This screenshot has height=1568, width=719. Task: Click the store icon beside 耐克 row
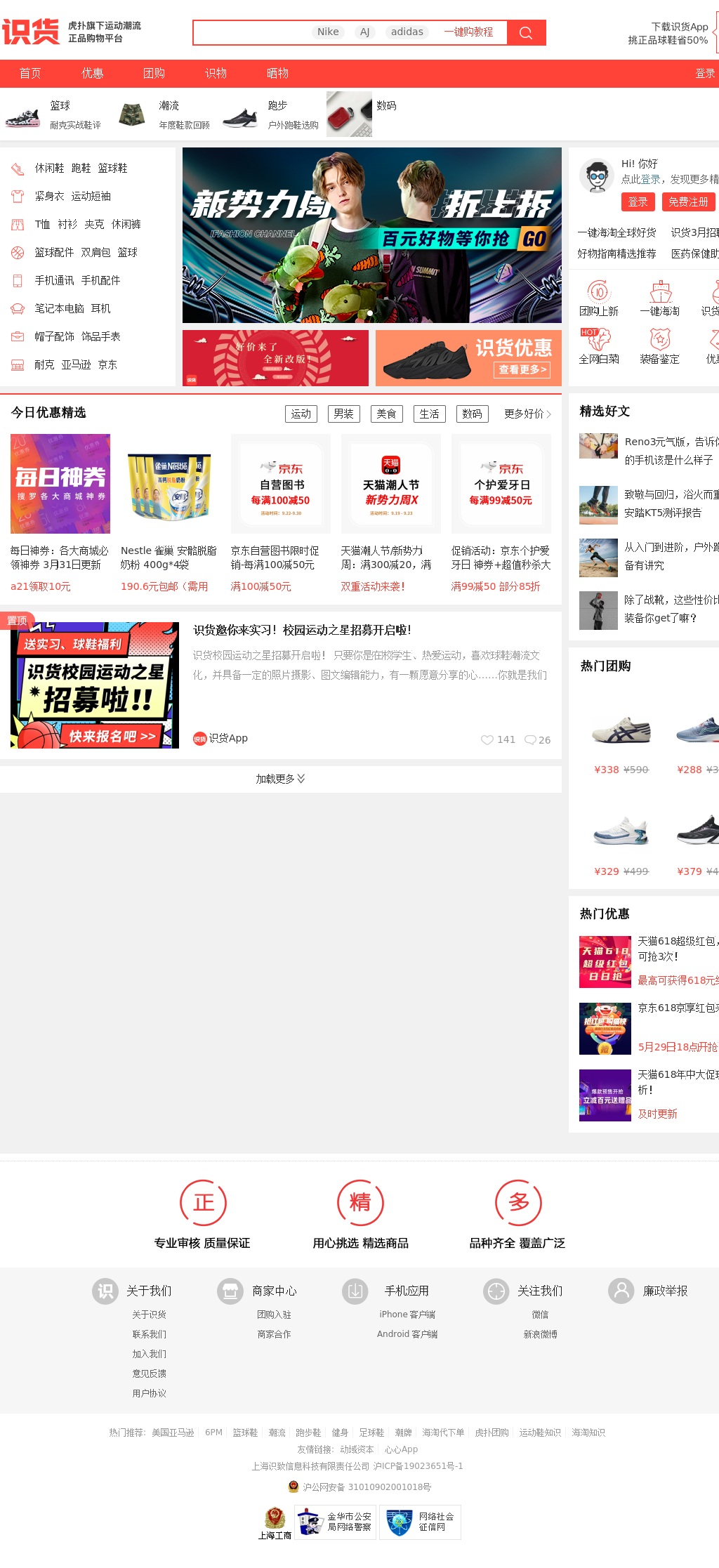click(18, 365)
